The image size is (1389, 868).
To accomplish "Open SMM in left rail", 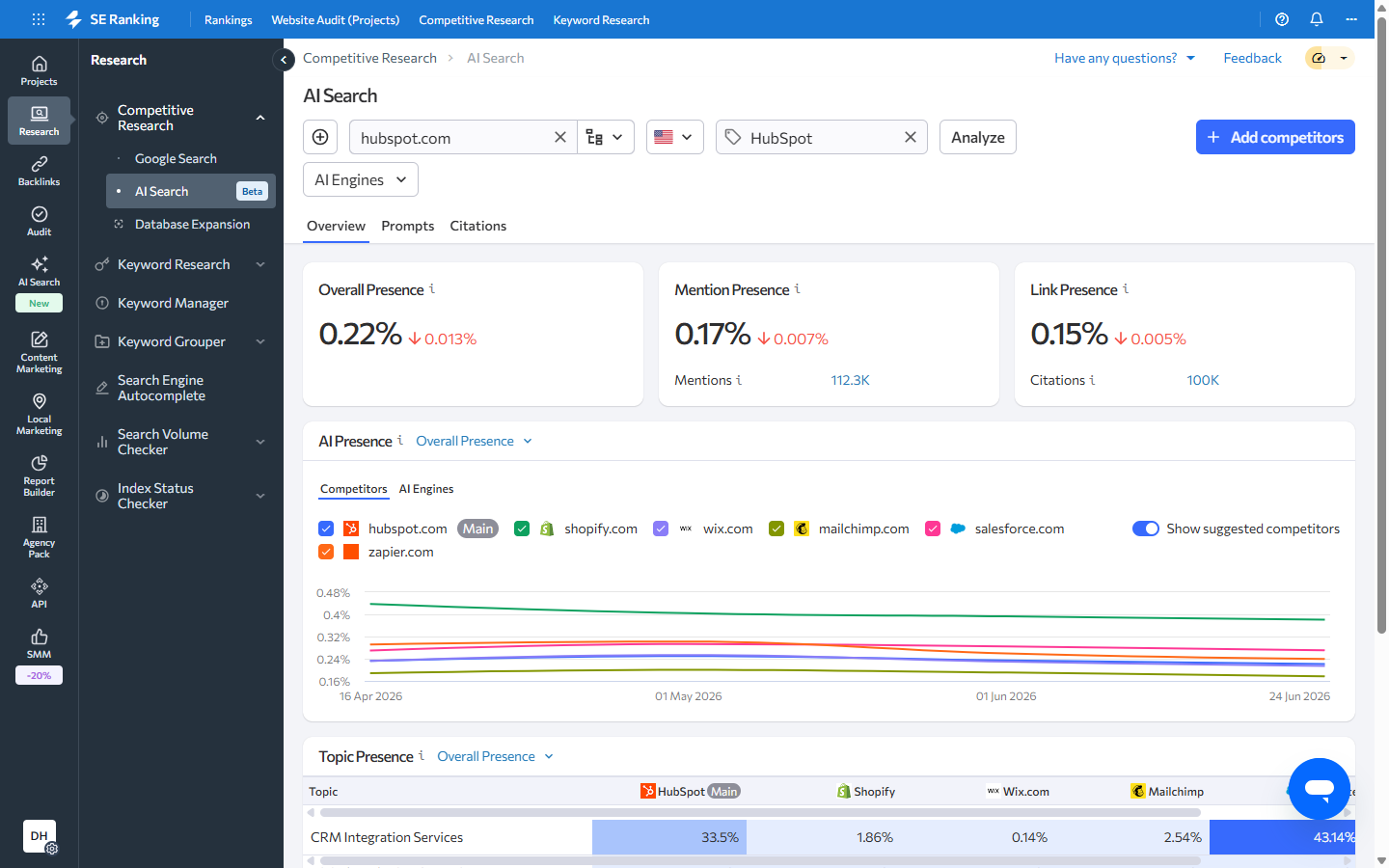I will coord(39,643).
